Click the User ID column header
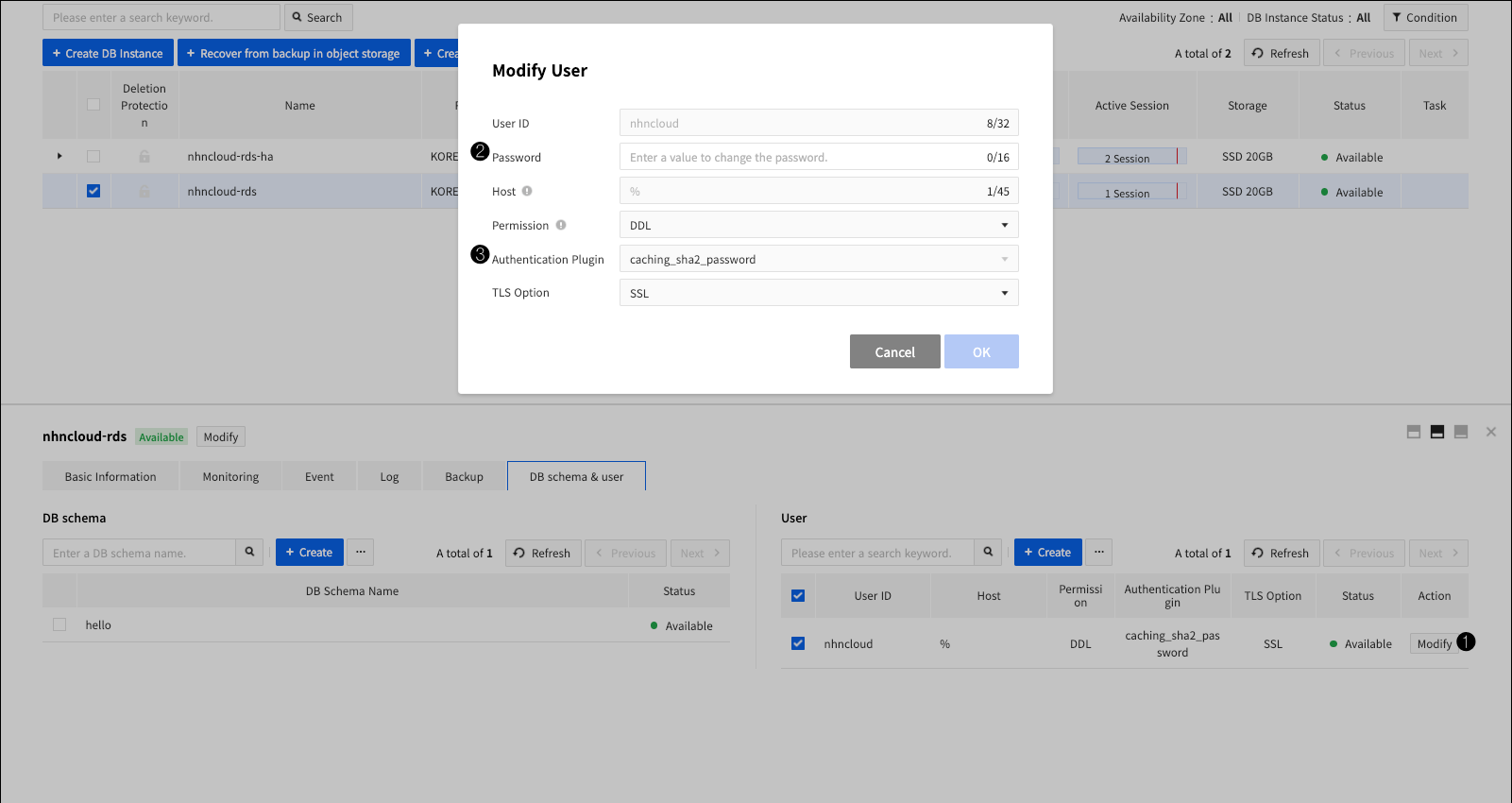Screen dimensions: 1512x803 click(x=873, y=596)
